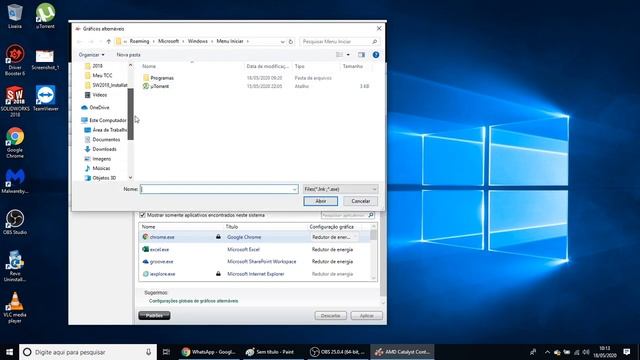Open the uTorrent desktop shortcut
This screenshot has height=360, width=640.
pos(45,16)
